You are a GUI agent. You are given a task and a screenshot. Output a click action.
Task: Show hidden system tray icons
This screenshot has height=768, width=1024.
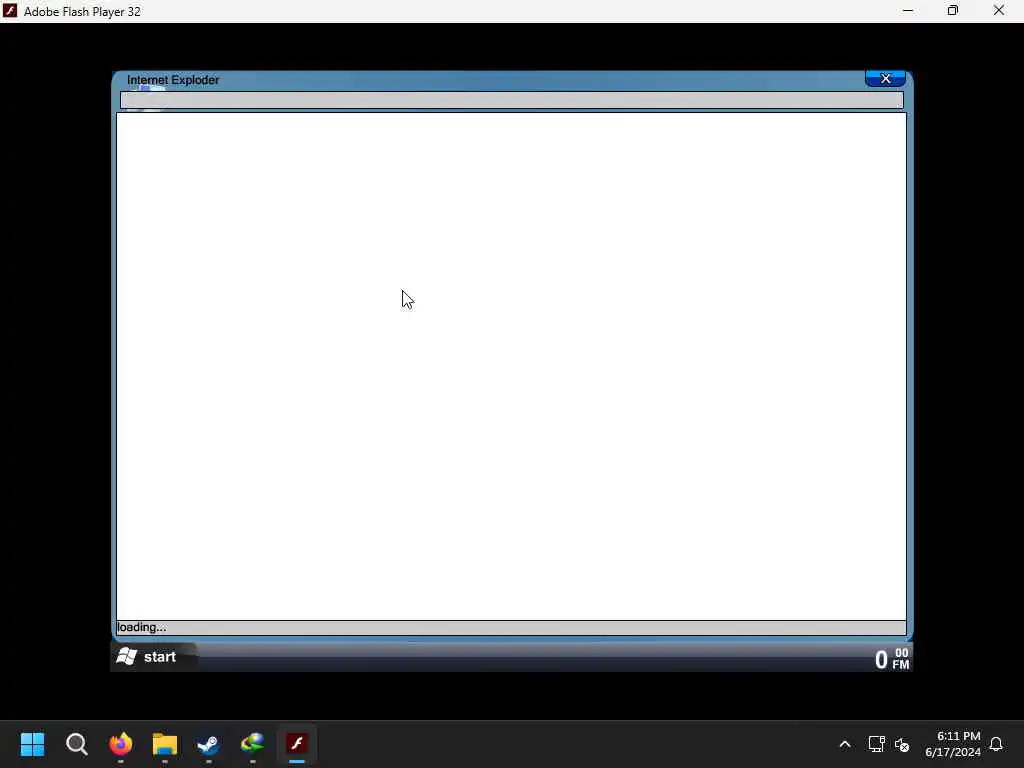click(844, 744)
